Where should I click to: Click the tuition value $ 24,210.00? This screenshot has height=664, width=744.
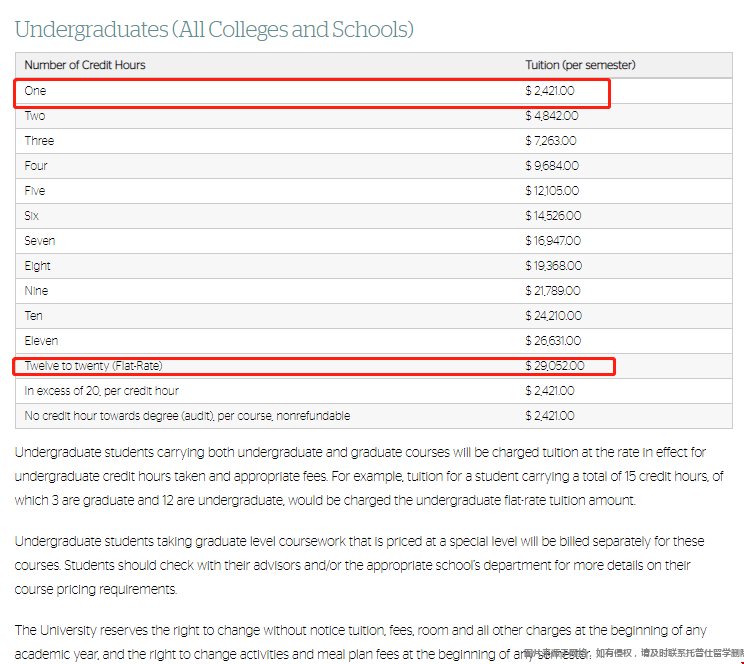(x=553, y=316)
